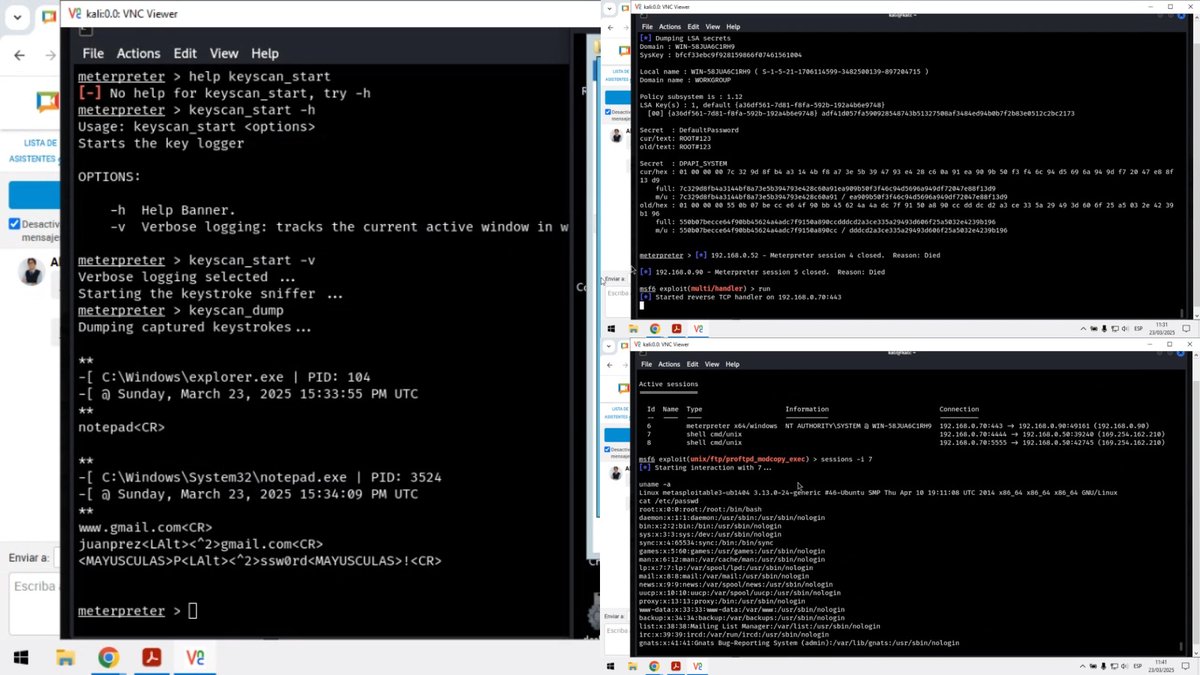Open File Explorer icon under Active sessions window

(x=633, y=666)
